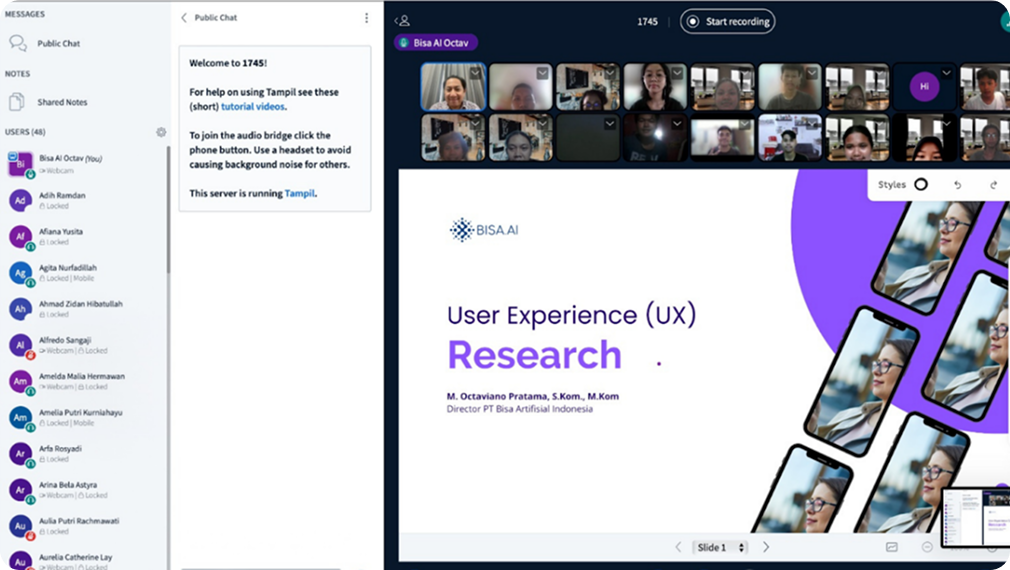Toggle the multi-user whiteboard chart icon

pyautogui.click(x=892, y=547)
